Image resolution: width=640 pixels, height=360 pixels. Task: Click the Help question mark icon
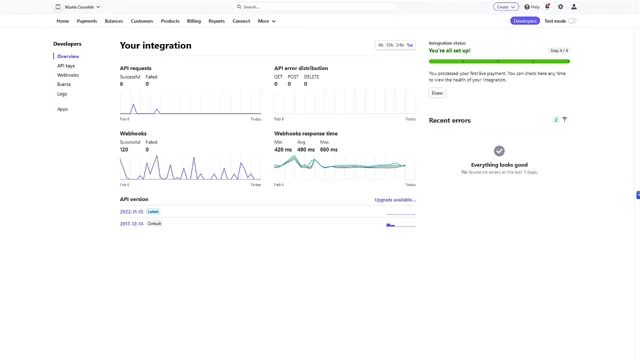point(527,7)
